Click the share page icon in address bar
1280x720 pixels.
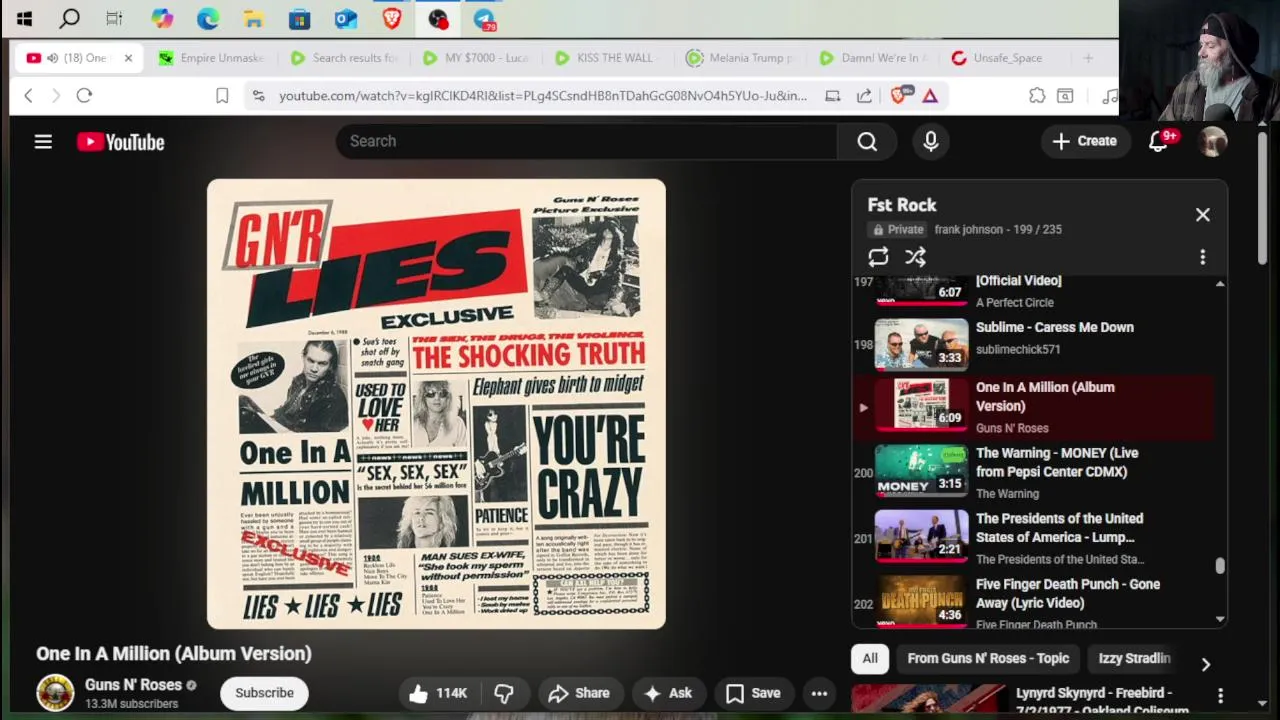tap(864, 95)
